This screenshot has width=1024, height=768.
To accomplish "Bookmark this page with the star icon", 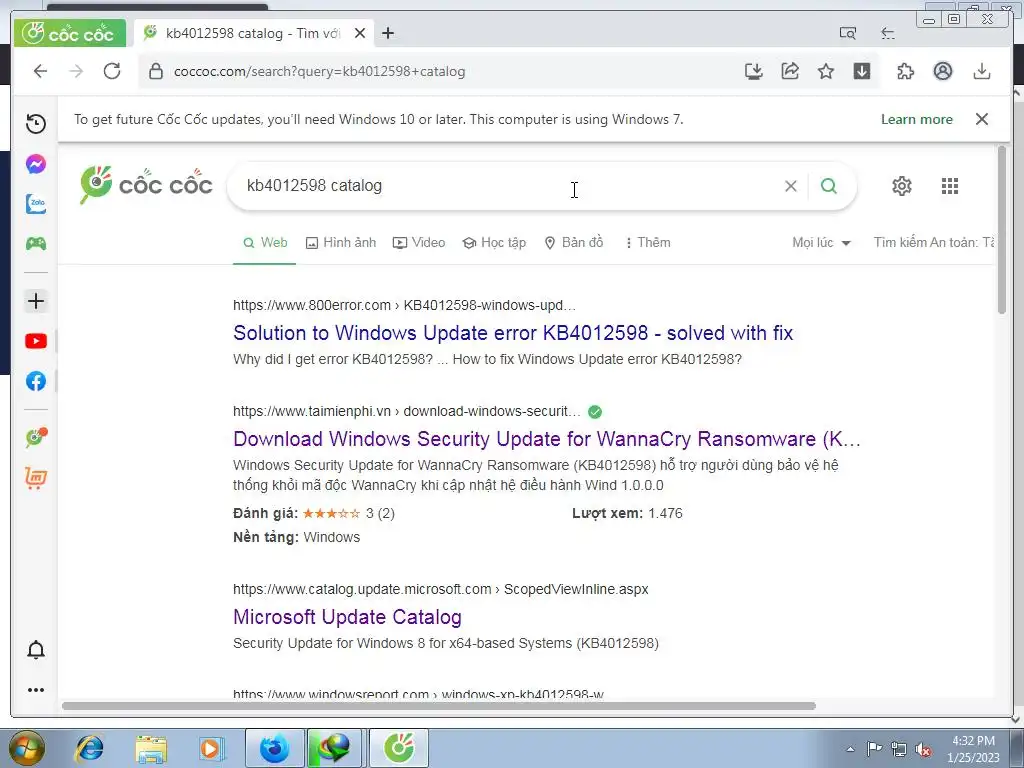I will pyautogui.click(x=826, y=71).
